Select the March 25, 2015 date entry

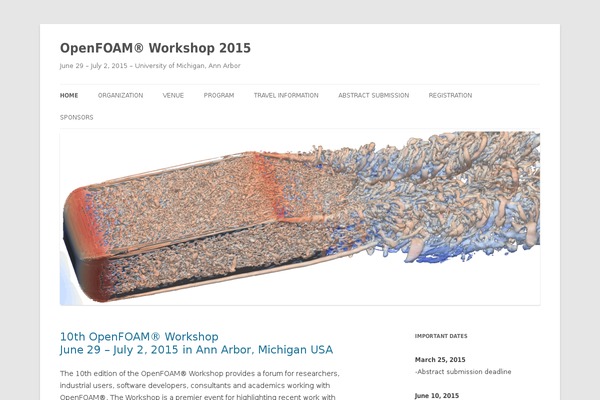[440, 359]
